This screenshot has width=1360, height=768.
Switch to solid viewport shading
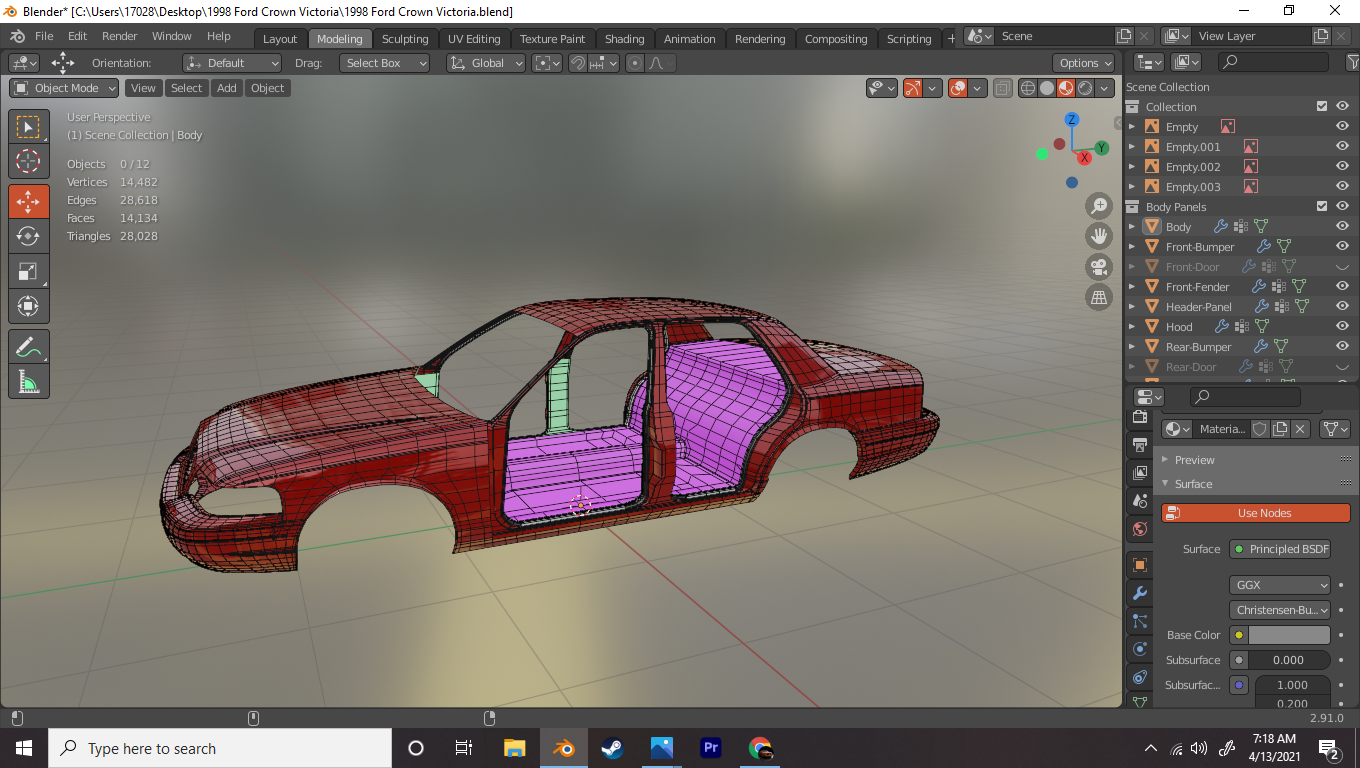tap(1047, 88)
